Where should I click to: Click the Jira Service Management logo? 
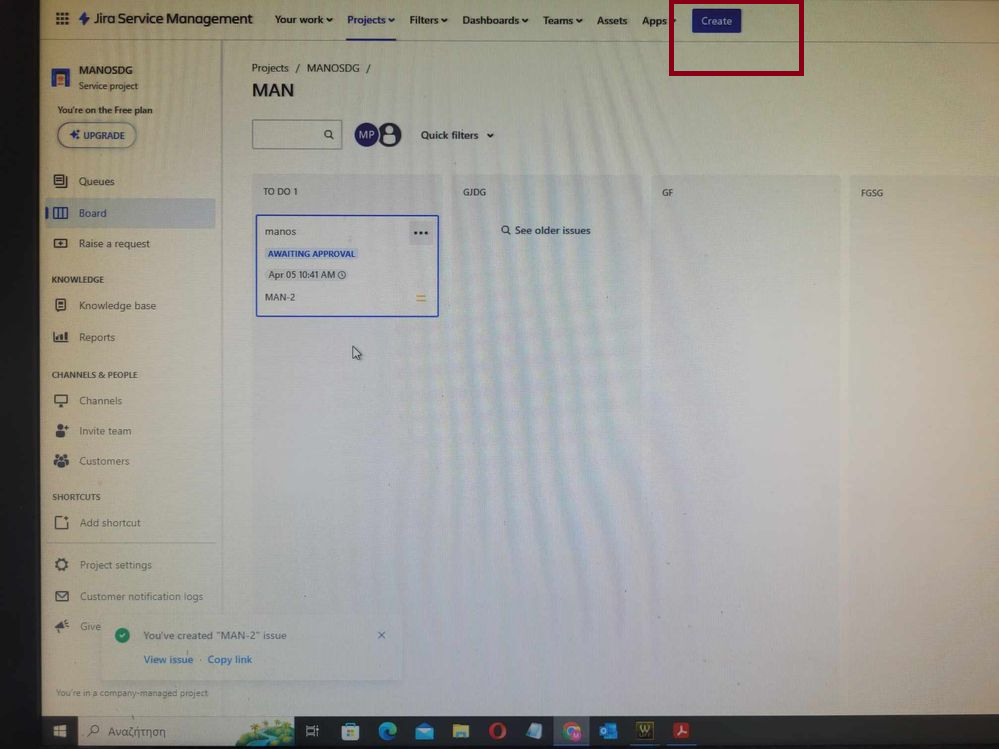pos(165,19)
